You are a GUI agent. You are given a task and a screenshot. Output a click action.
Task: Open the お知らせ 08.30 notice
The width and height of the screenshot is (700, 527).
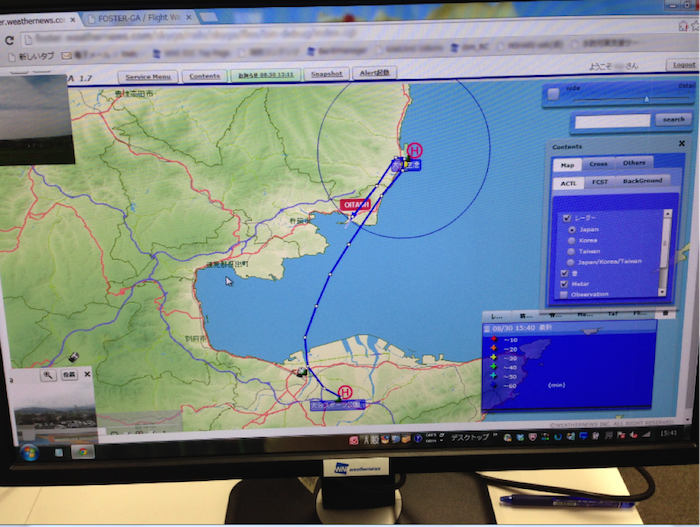point(266,75)
